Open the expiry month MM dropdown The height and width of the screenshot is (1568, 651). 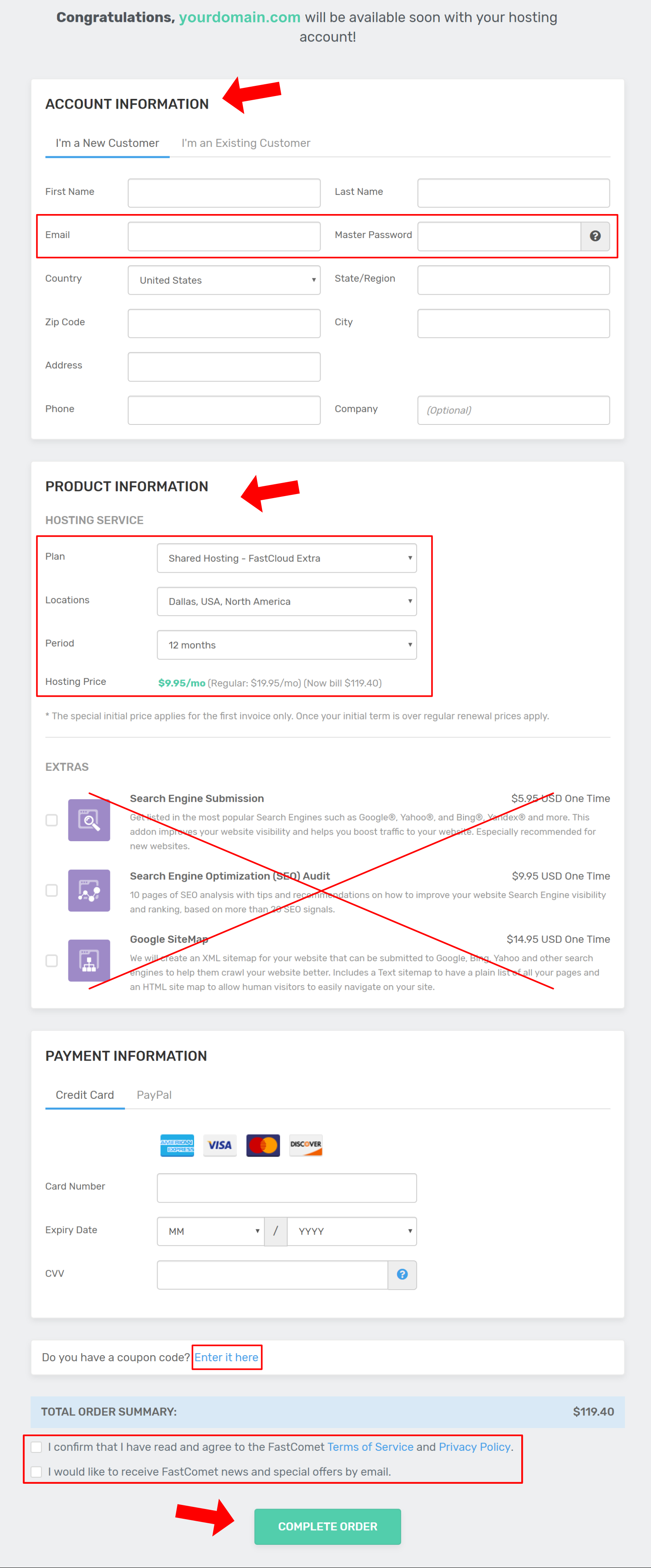(210, 1231)
